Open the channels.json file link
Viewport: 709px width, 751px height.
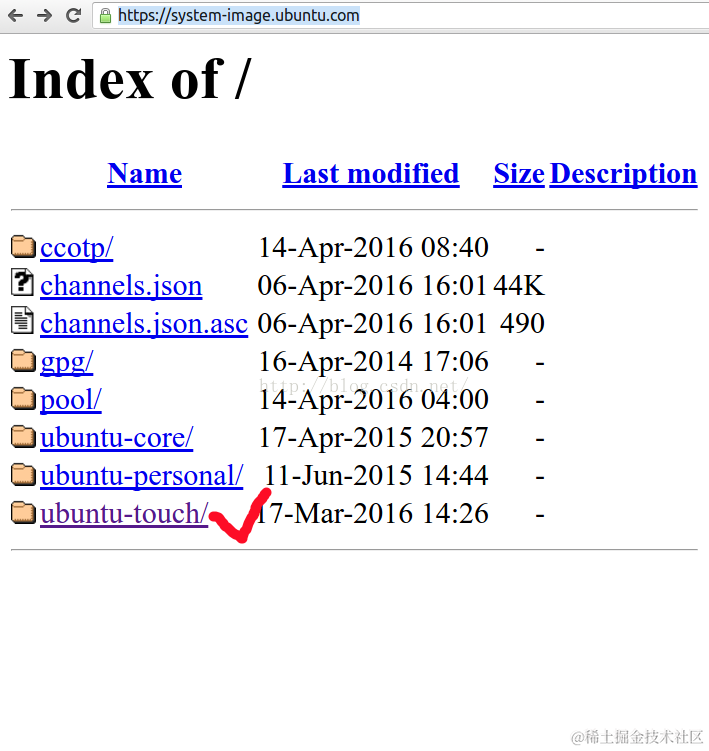click(x=121, y=286)
